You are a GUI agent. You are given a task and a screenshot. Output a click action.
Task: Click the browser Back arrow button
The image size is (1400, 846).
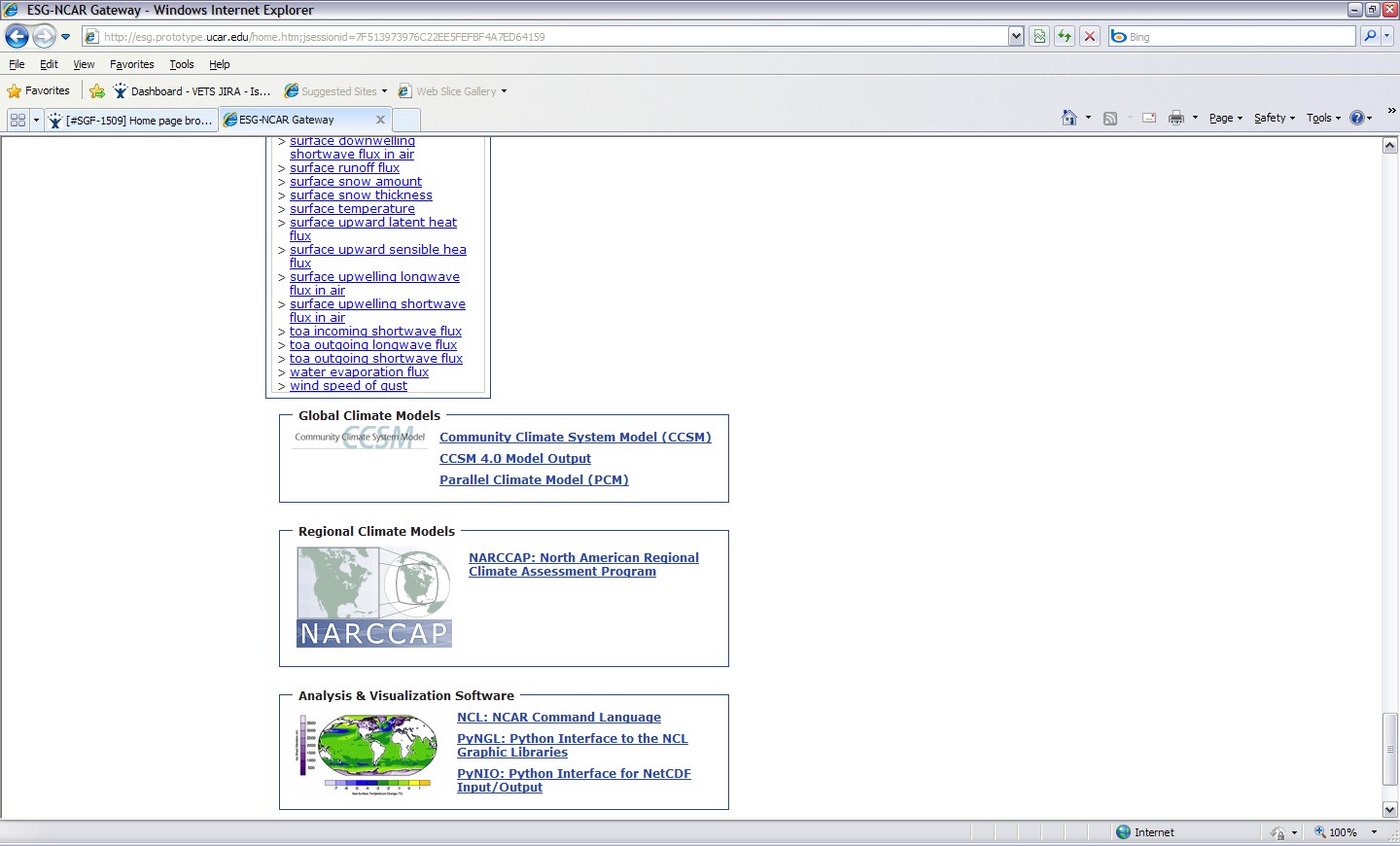[17, 37]
